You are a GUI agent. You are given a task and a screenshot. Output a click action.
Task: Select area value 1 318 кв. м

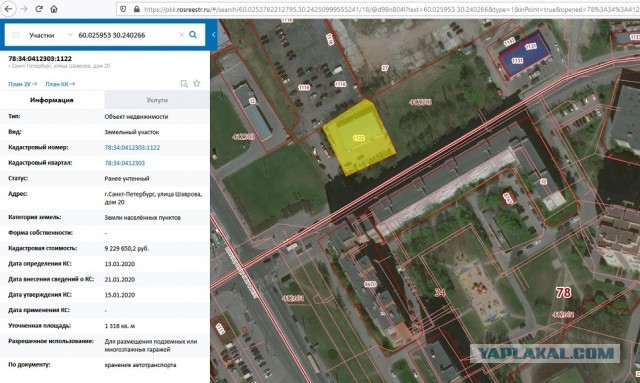click(120, 326)
